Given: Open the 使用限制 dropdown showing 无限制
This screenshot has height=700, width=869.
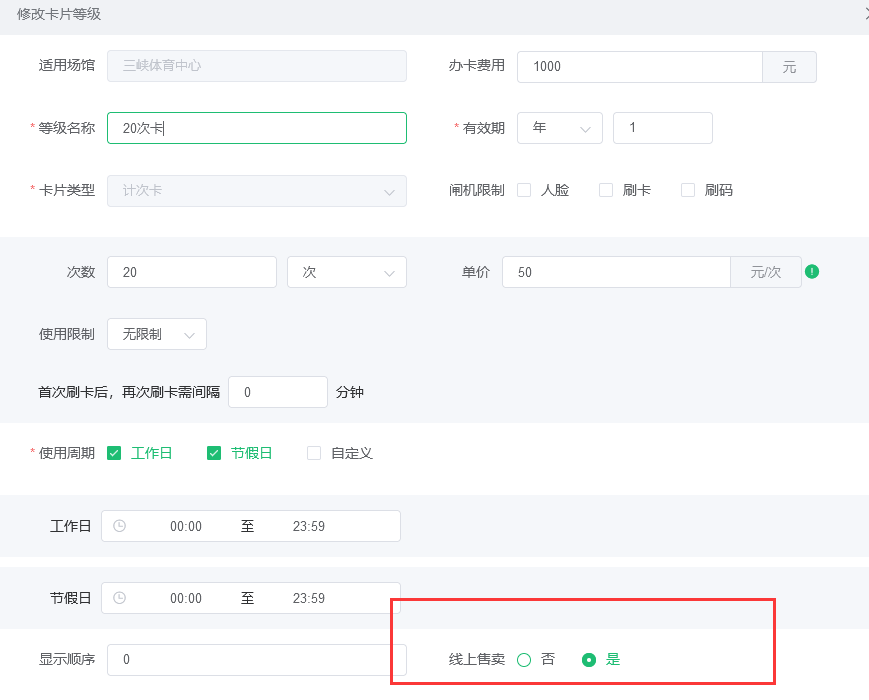Looking at the screenshot, I should [156, 334].
